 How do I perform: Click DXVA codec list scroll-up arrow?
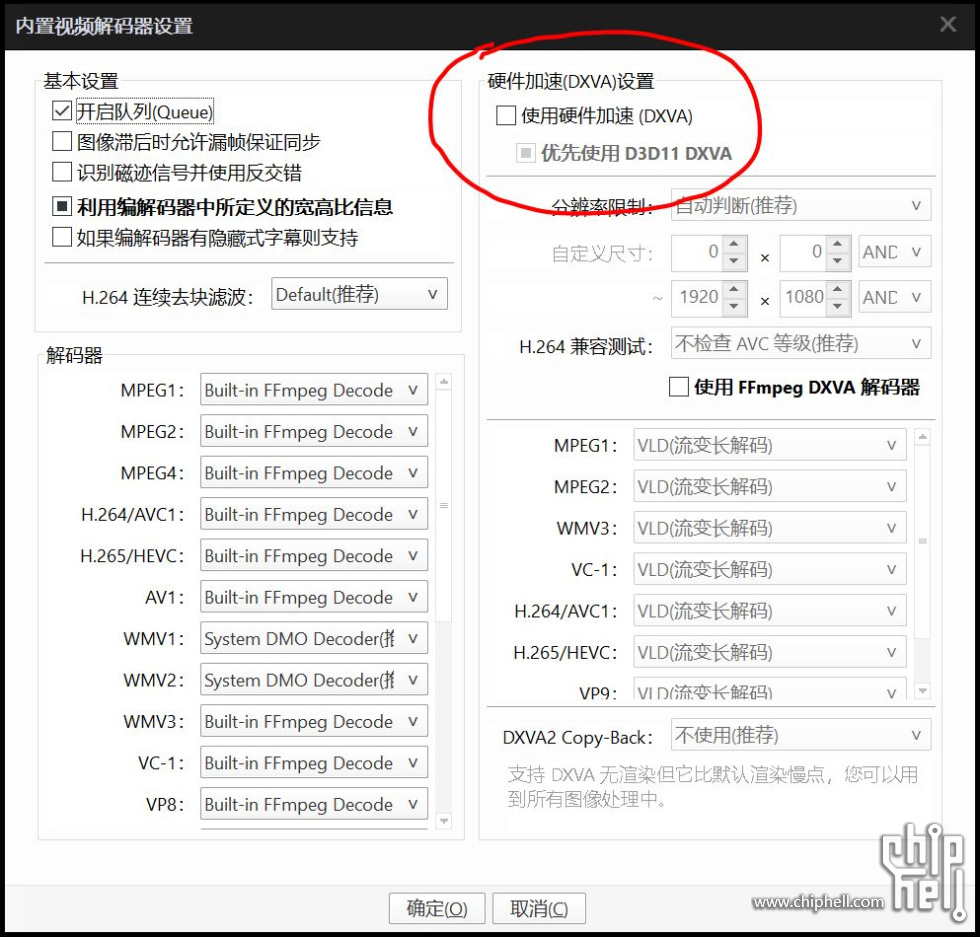pos(922,437)
